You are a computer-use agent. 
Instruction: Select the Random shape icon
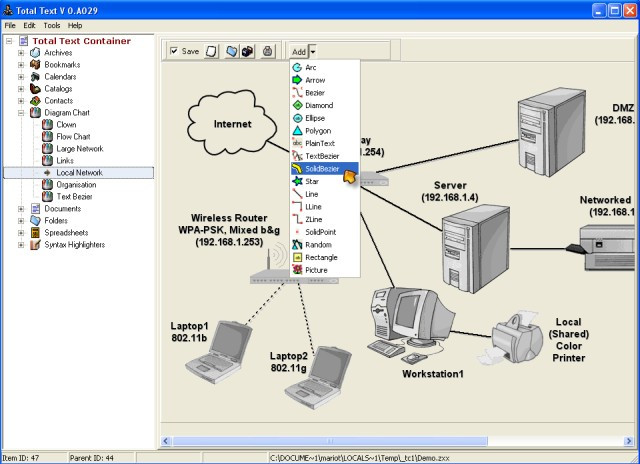pos(298,244)
